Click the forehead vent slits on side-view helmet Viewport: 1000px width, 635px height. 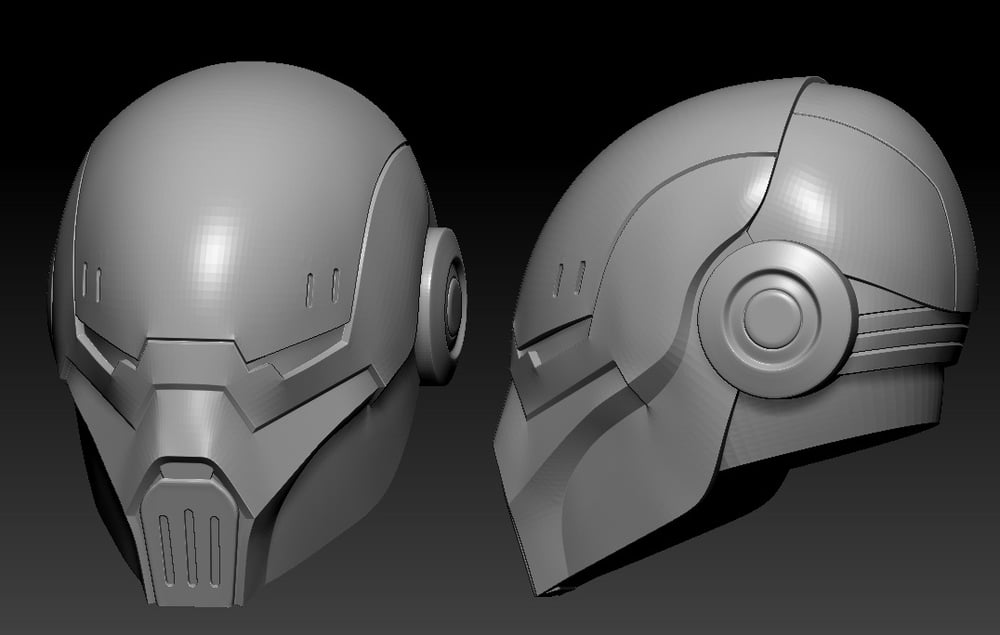[x=573, y=277]
